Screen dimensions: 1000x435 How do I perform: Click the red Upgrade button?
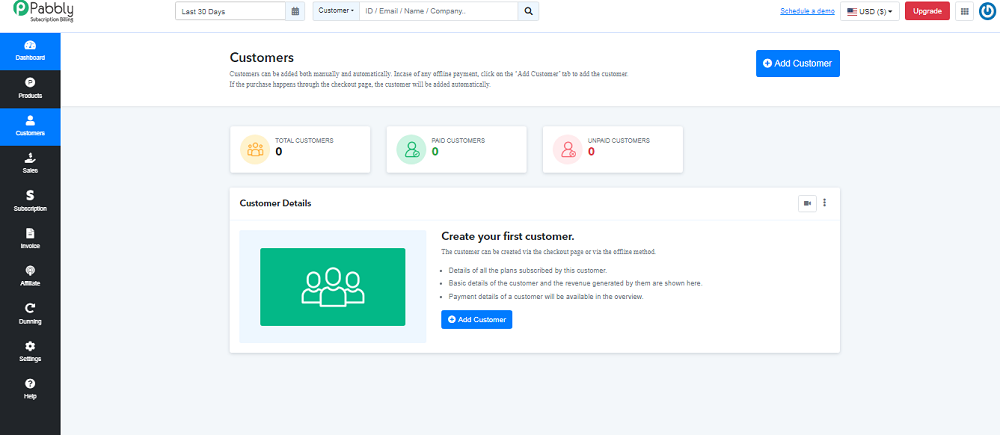(927, 11)
